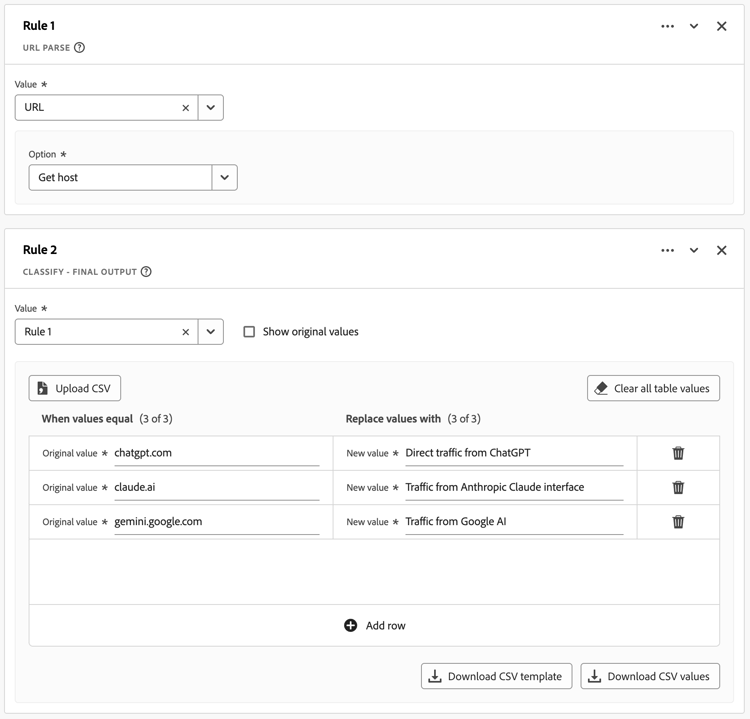Collapse the Rule 1 panel

pyautogui.click(x=694, y=26)
